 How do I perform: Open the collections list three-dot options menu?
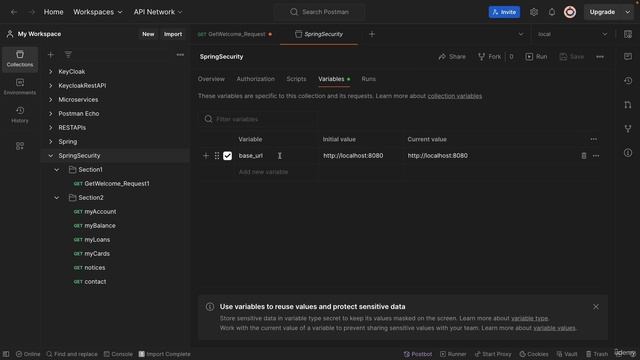point(180,55)
